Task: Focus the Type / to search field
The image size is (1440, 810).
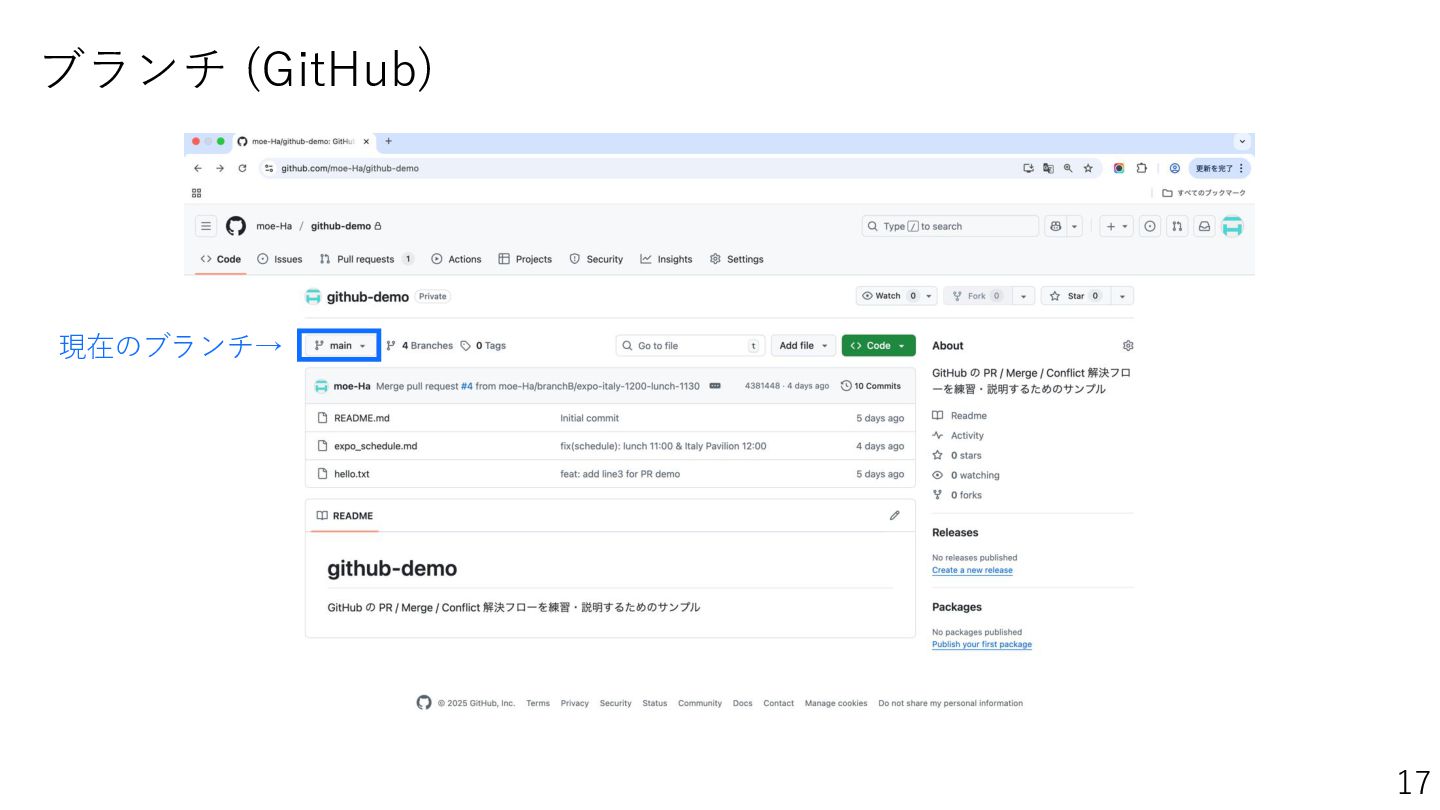Action: [x=950, y=226]
